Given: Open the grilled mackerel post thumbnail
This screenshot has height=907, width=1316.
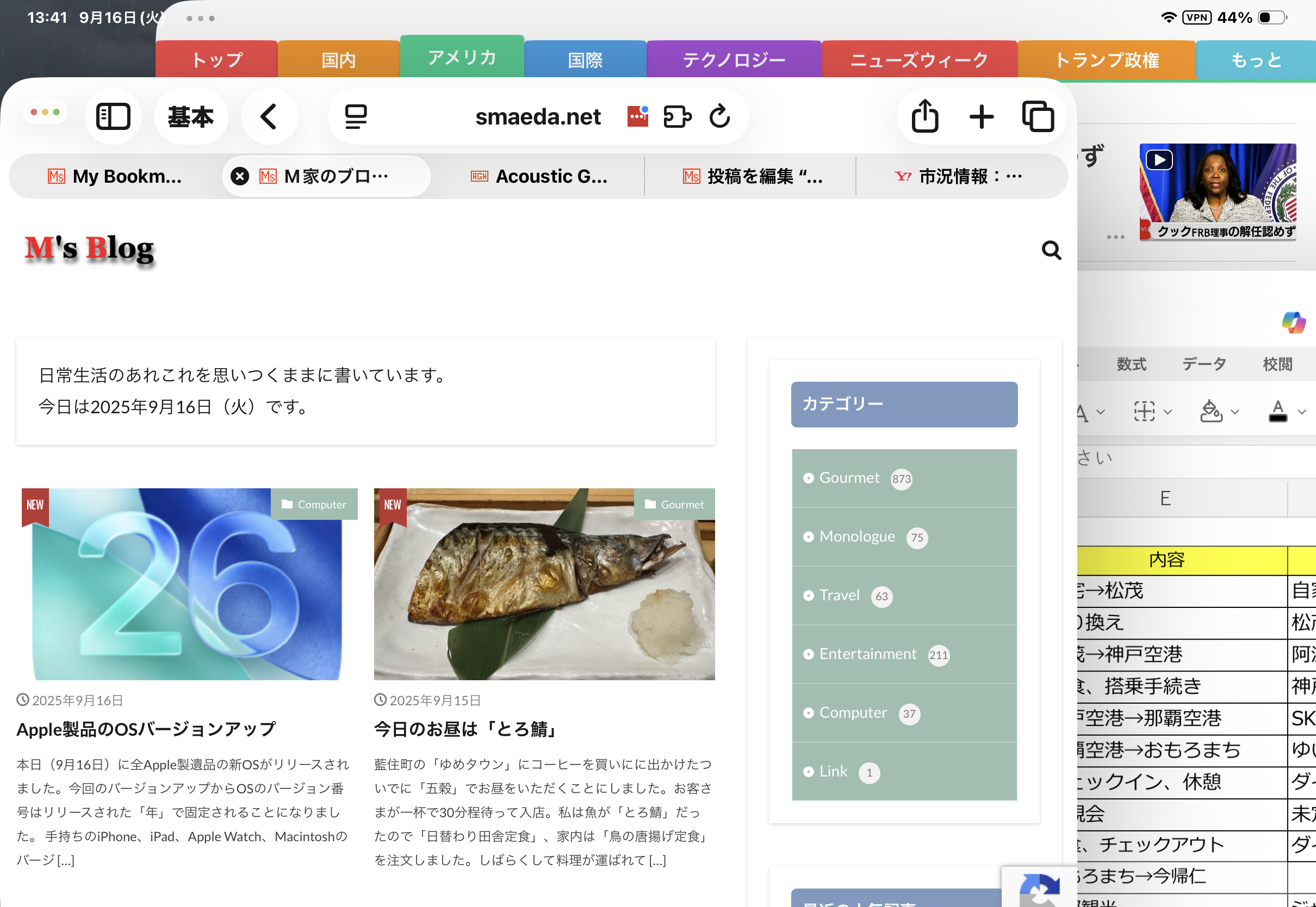Looking at the screenshot, I should click(544, 584).
